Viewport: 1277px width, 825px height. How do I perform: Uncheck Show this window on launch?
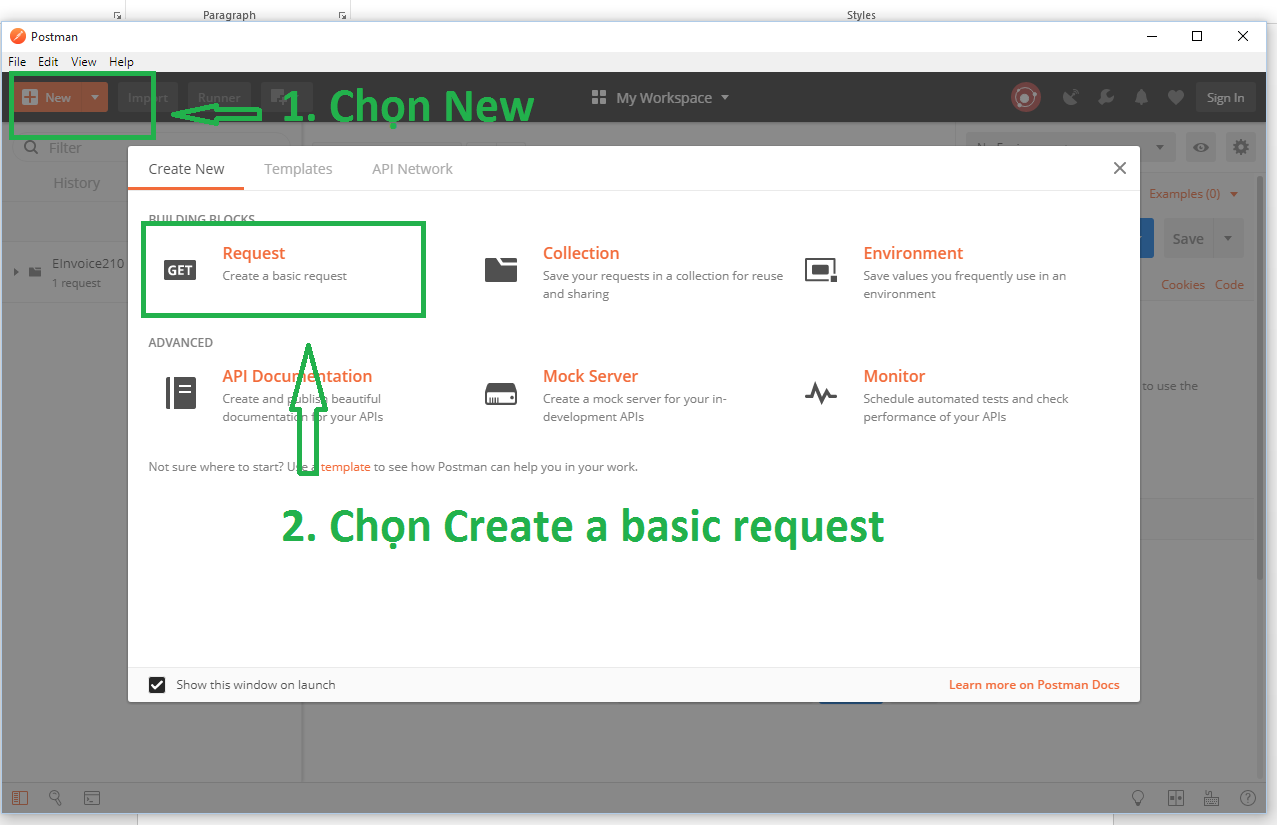[x=157, y=685]
